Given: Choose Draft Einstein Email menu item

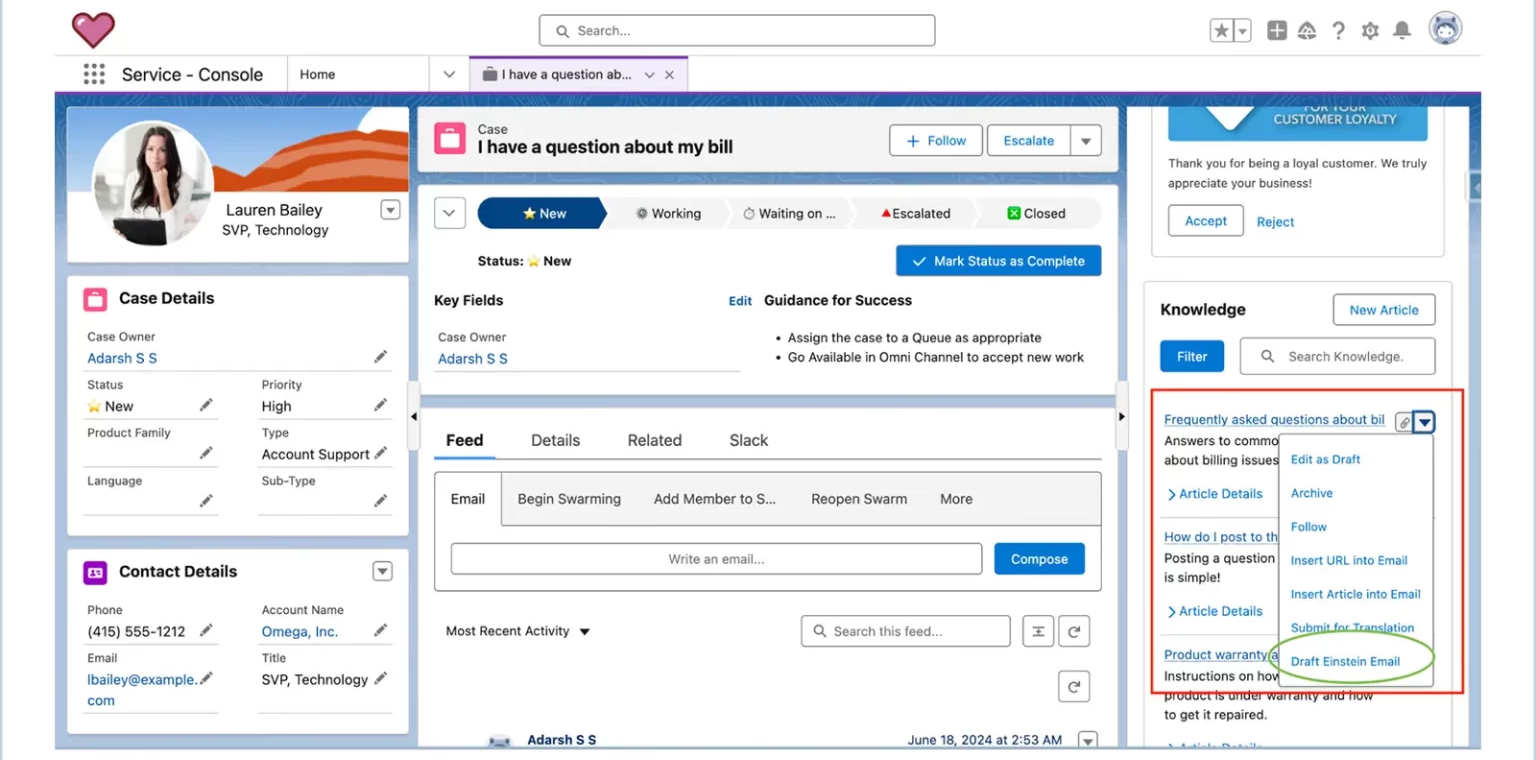Looking at the screenshot, I should (1345, 661).
